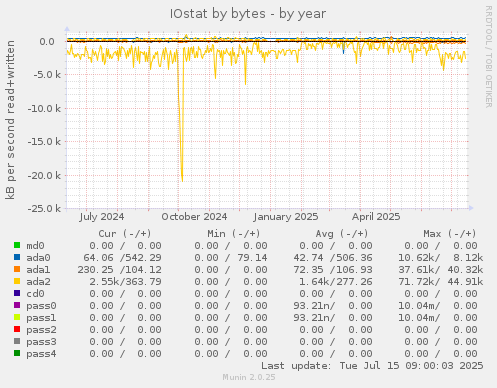Click the '-10.0 k' y-axis label
The image size is (497, 388).
44,108
